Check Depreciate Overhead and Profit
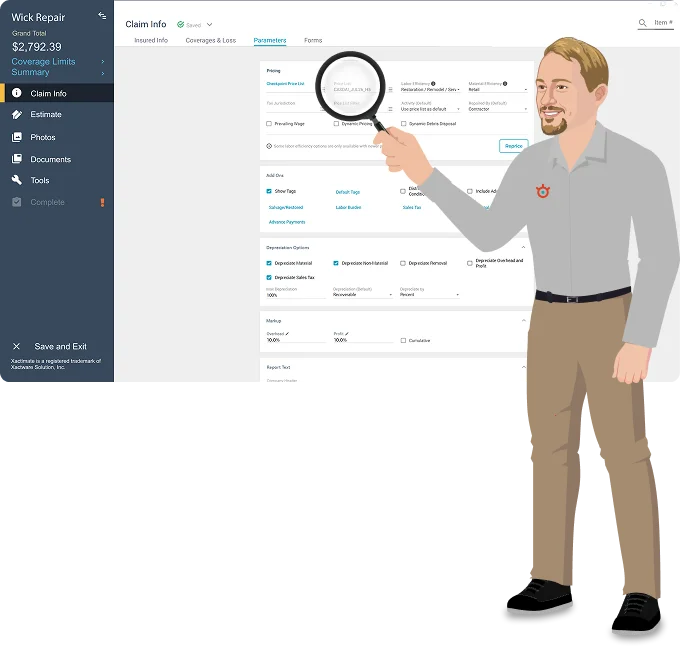 (x=469, y=263)
